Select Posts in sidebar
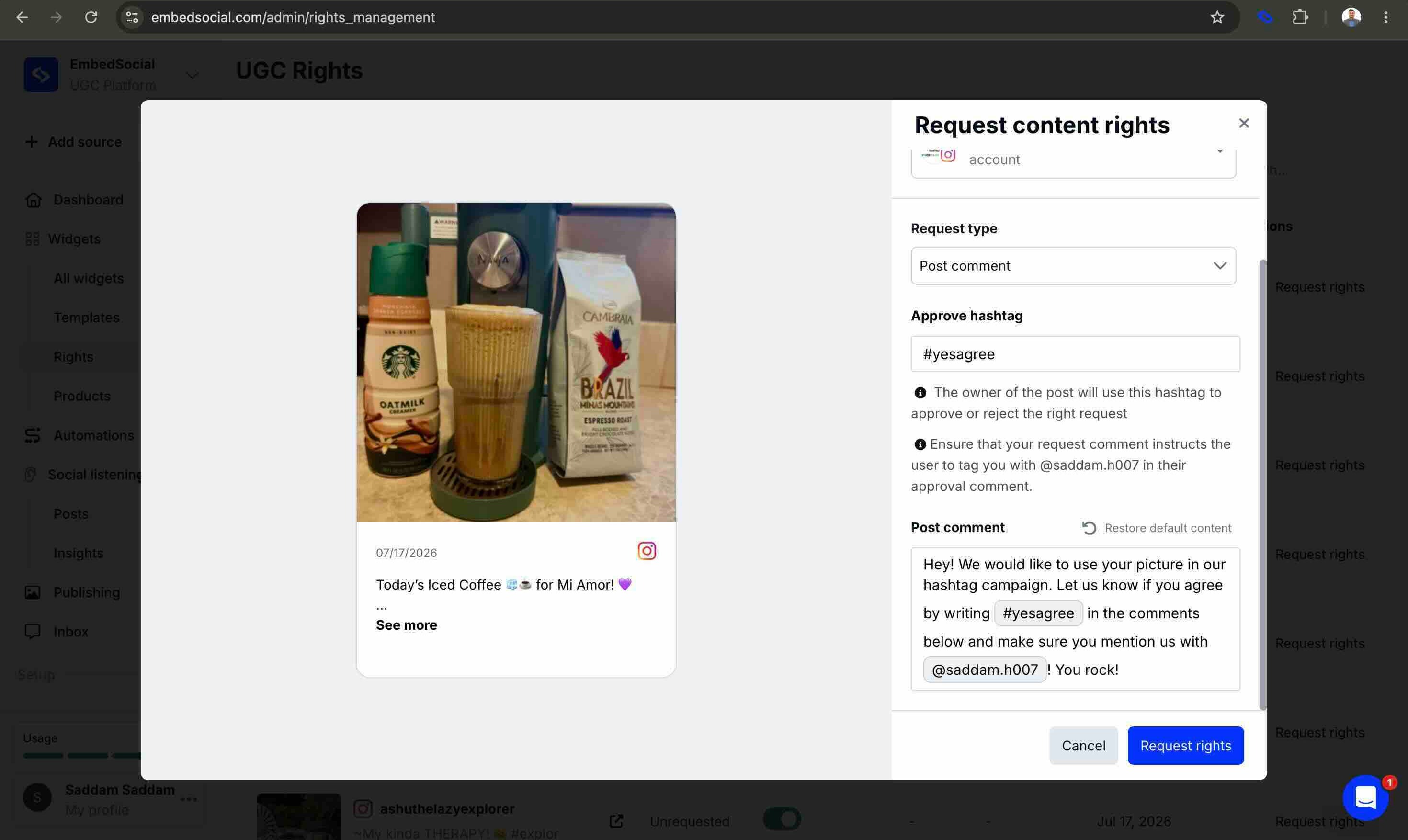Image resolution: width=1408 pixels, height=840 pixels. pyautogui.click(x=71, y=513)
